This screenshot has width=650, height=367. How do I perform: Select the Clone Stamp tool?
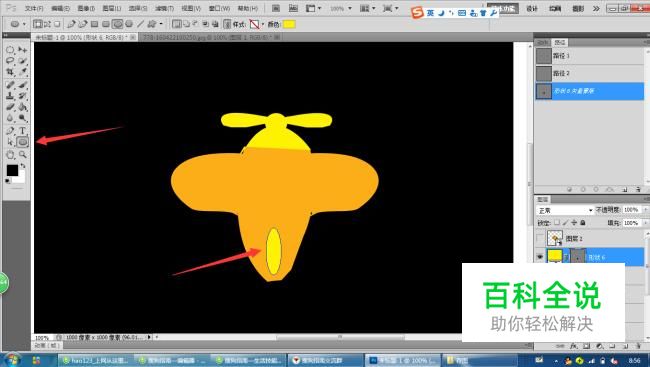(10, 96)
